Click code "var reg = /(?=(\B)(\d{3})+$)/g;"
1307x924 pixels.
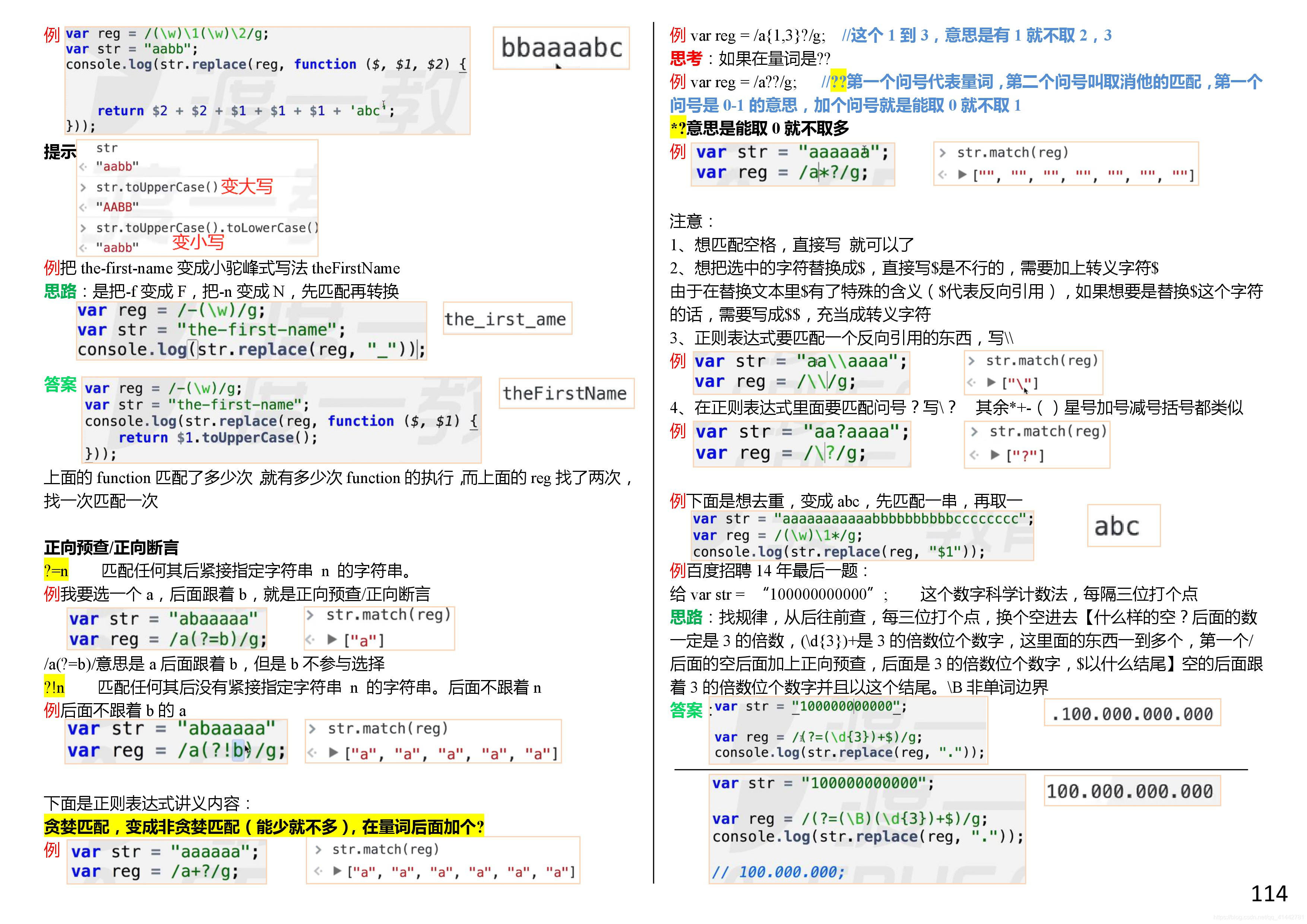tap(849, 819)
